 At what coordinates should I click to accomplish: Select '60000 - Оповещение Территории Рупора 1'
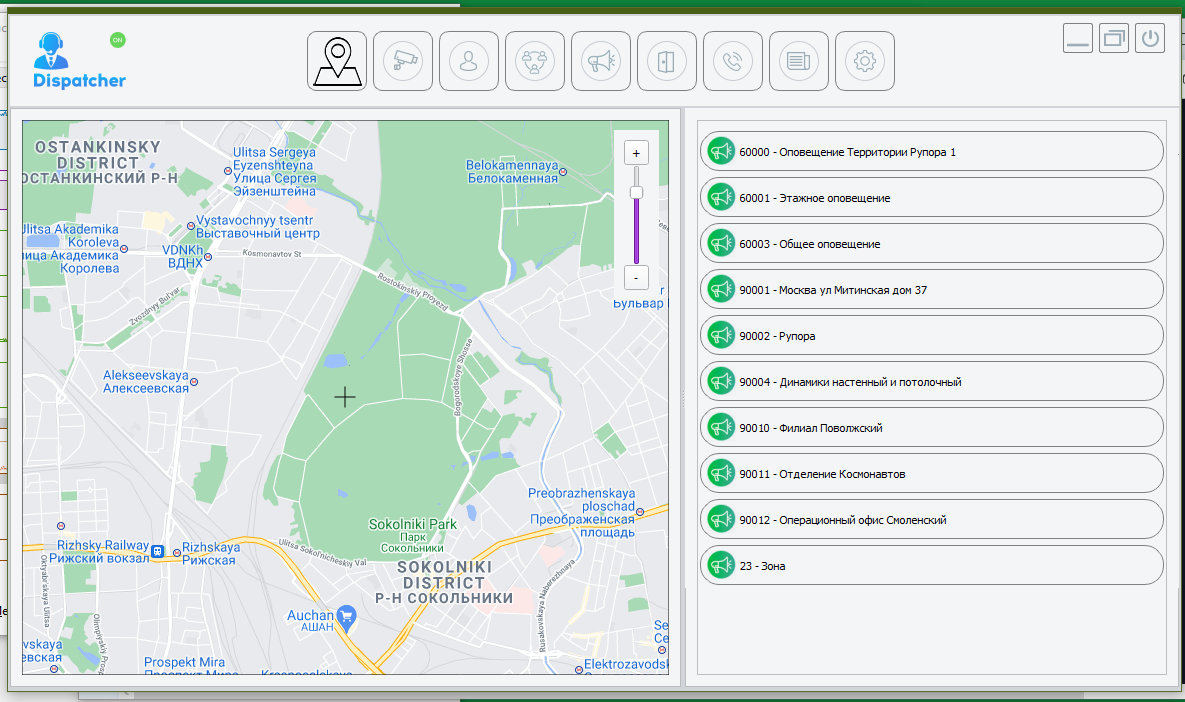(x=931, y=152)
